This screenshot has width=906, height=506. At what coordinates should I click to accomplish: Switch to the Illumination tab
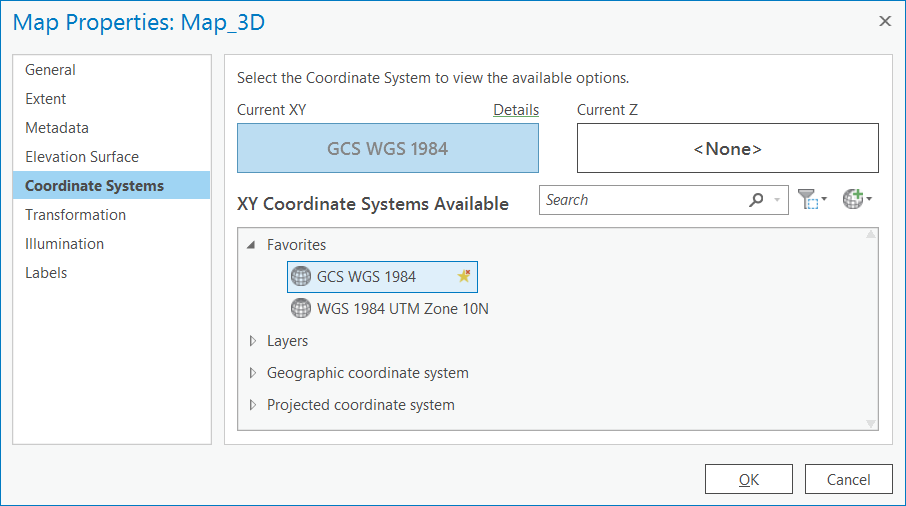click(112, 244)
